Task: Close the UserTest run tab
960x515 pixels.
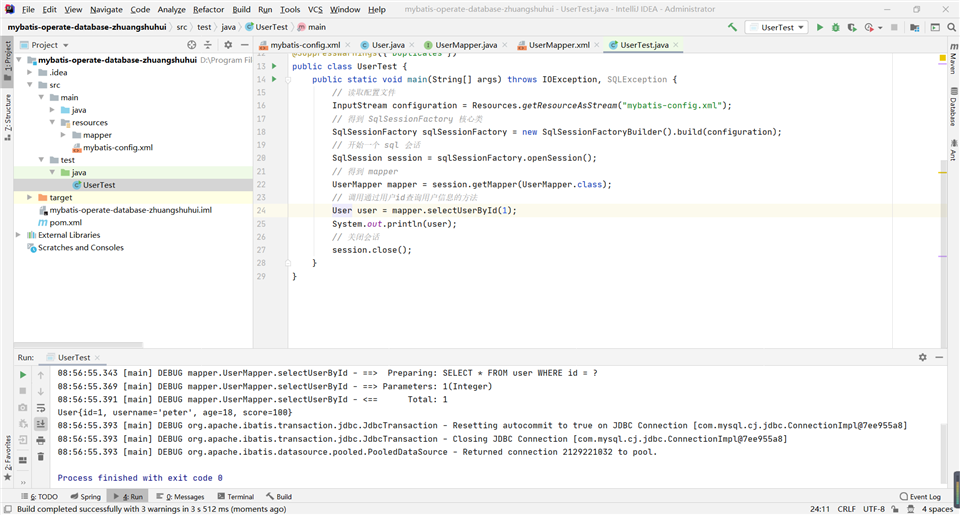Action: point(97,358)
